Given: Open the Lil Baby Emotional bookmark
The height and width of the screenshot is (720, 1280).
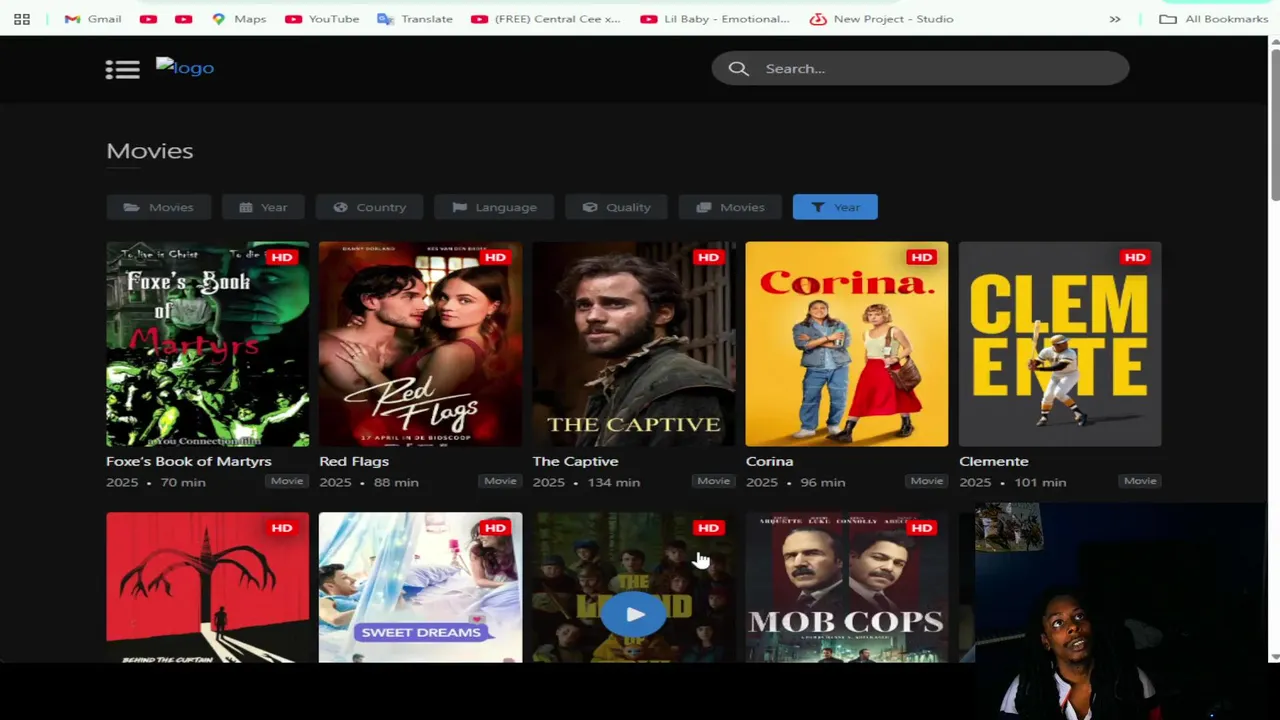Looking at the screenshot, I should [715, 19].
